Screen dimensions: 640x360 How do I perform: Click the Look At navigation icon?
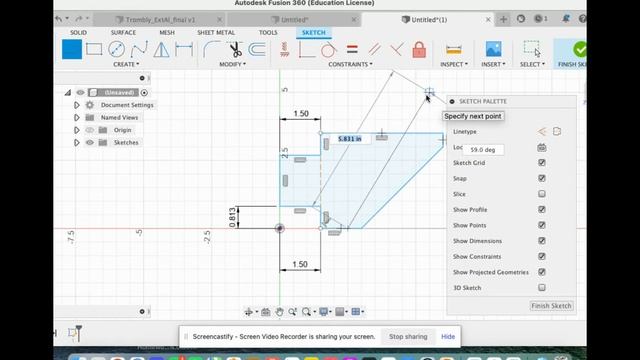pyautogui.click(x=266, y=312)
